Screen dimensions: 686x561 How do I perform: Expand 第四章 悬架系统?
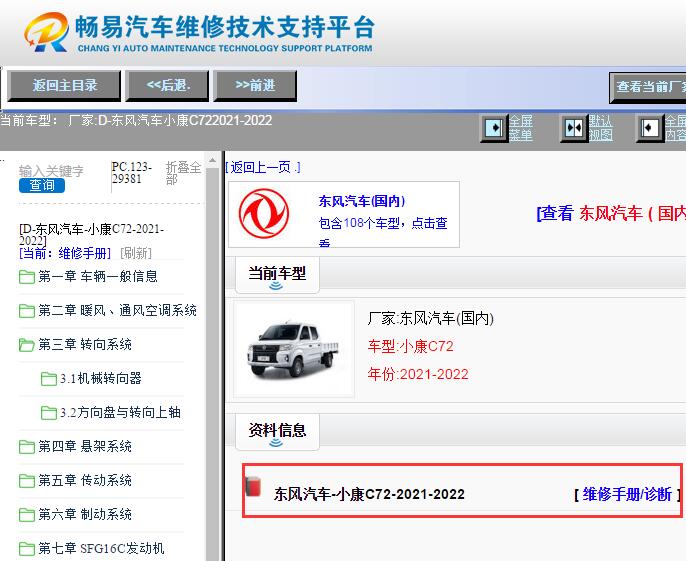(x=85, y=446)
